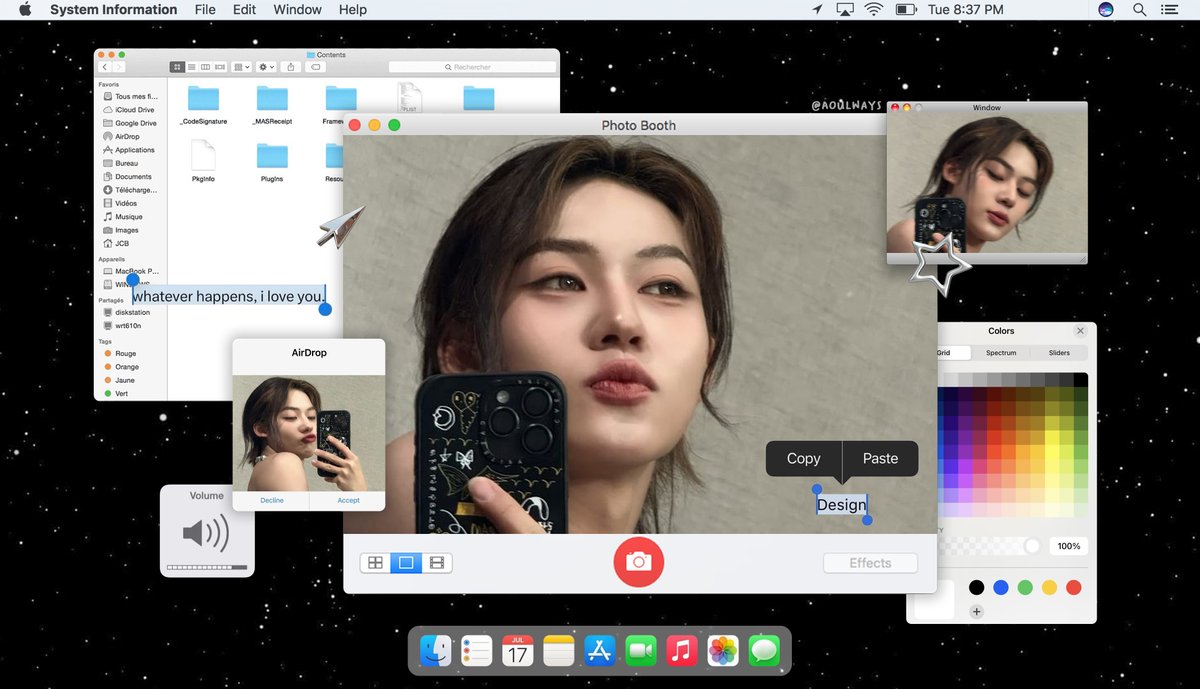The width and height of the screenshot is (1200, 689).
Task: Select the movie clip filmstrip mode
Action: 437,563
